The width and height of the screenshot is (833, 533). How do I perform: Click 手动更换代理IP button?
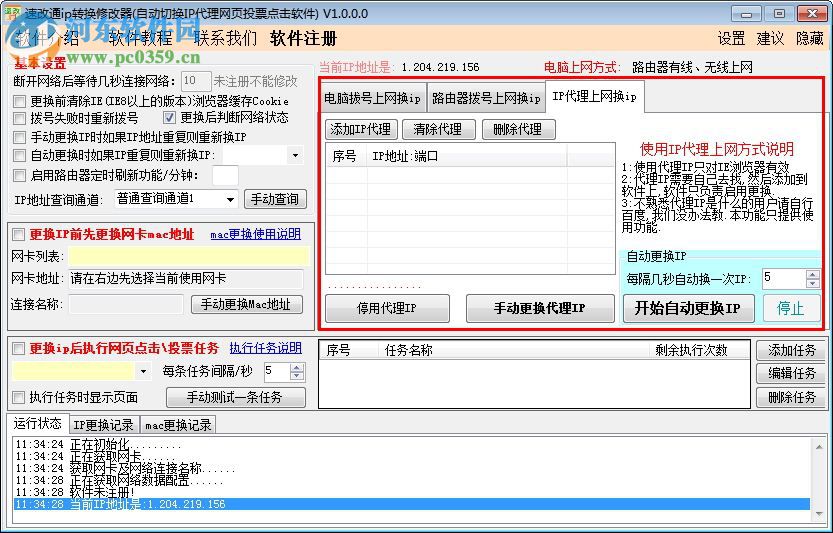[x=540, y=308]
